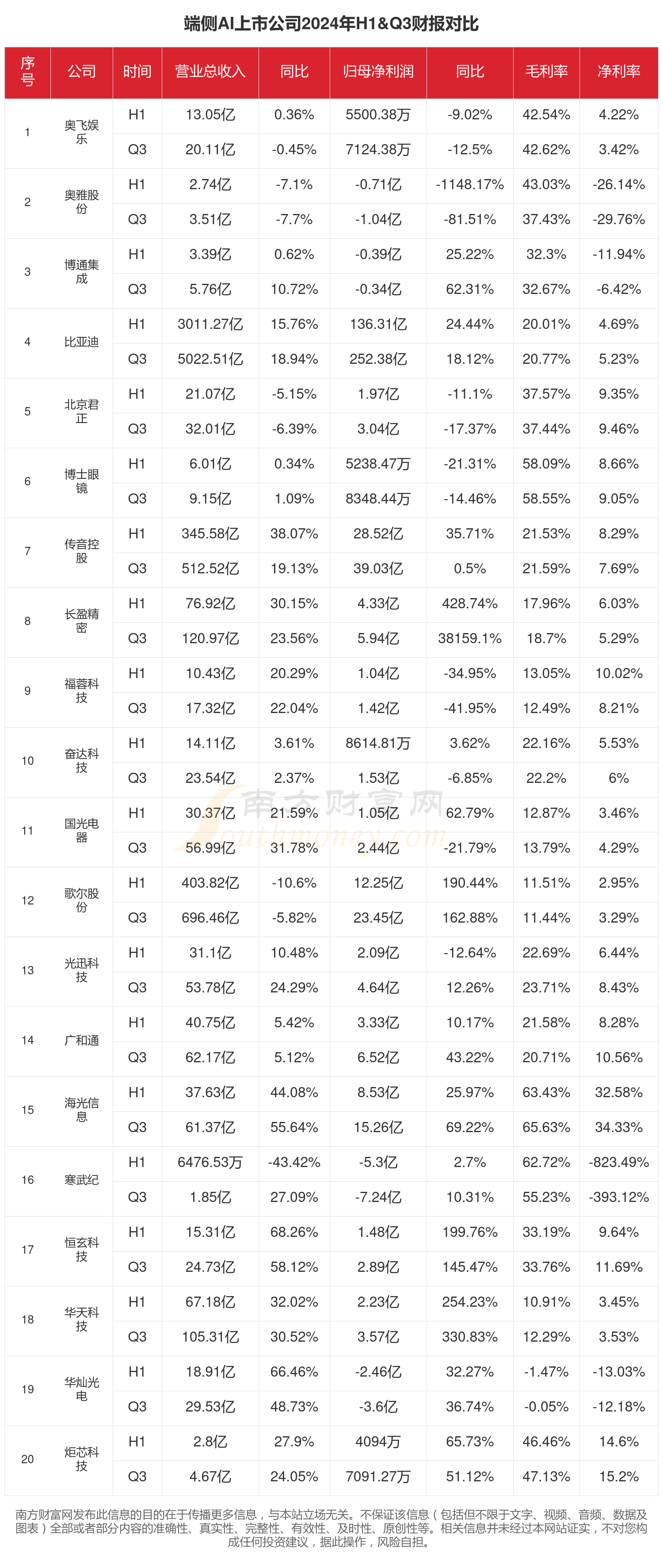Click the -823.49% net margin cell

[x=618, y=1162]
